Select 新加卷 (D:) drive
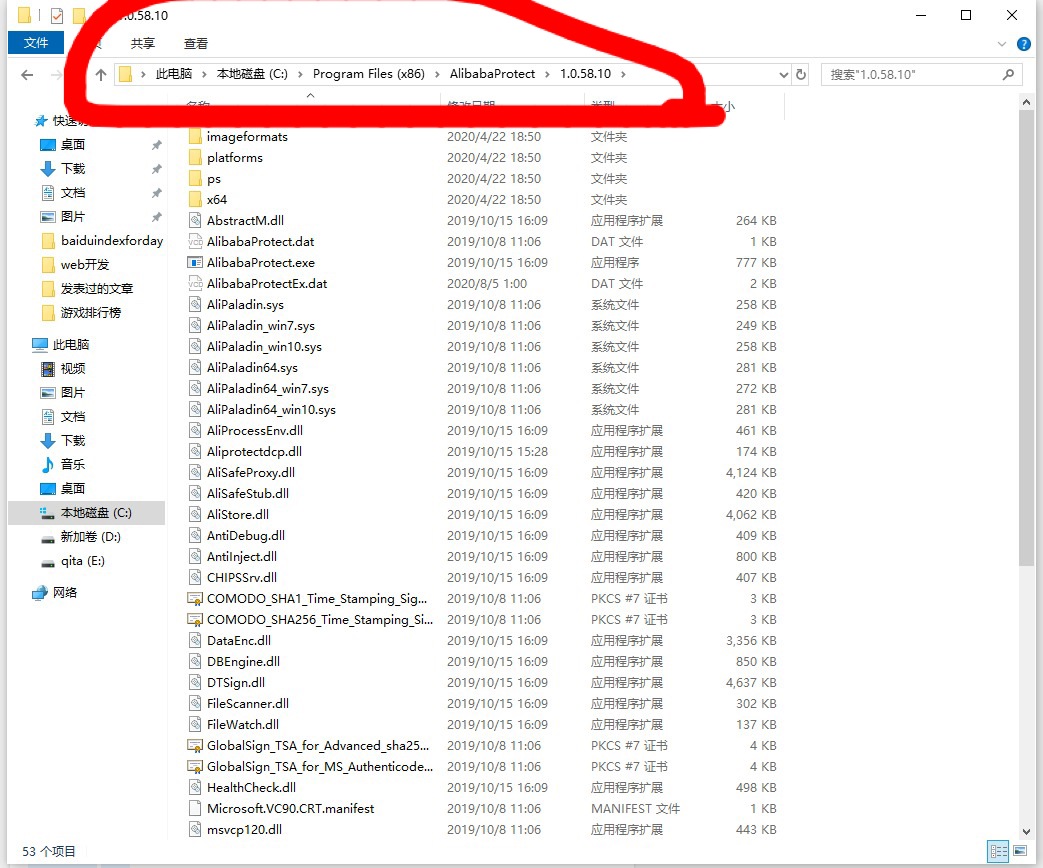This screenshot has width=1043, height=868. [90, 536]
